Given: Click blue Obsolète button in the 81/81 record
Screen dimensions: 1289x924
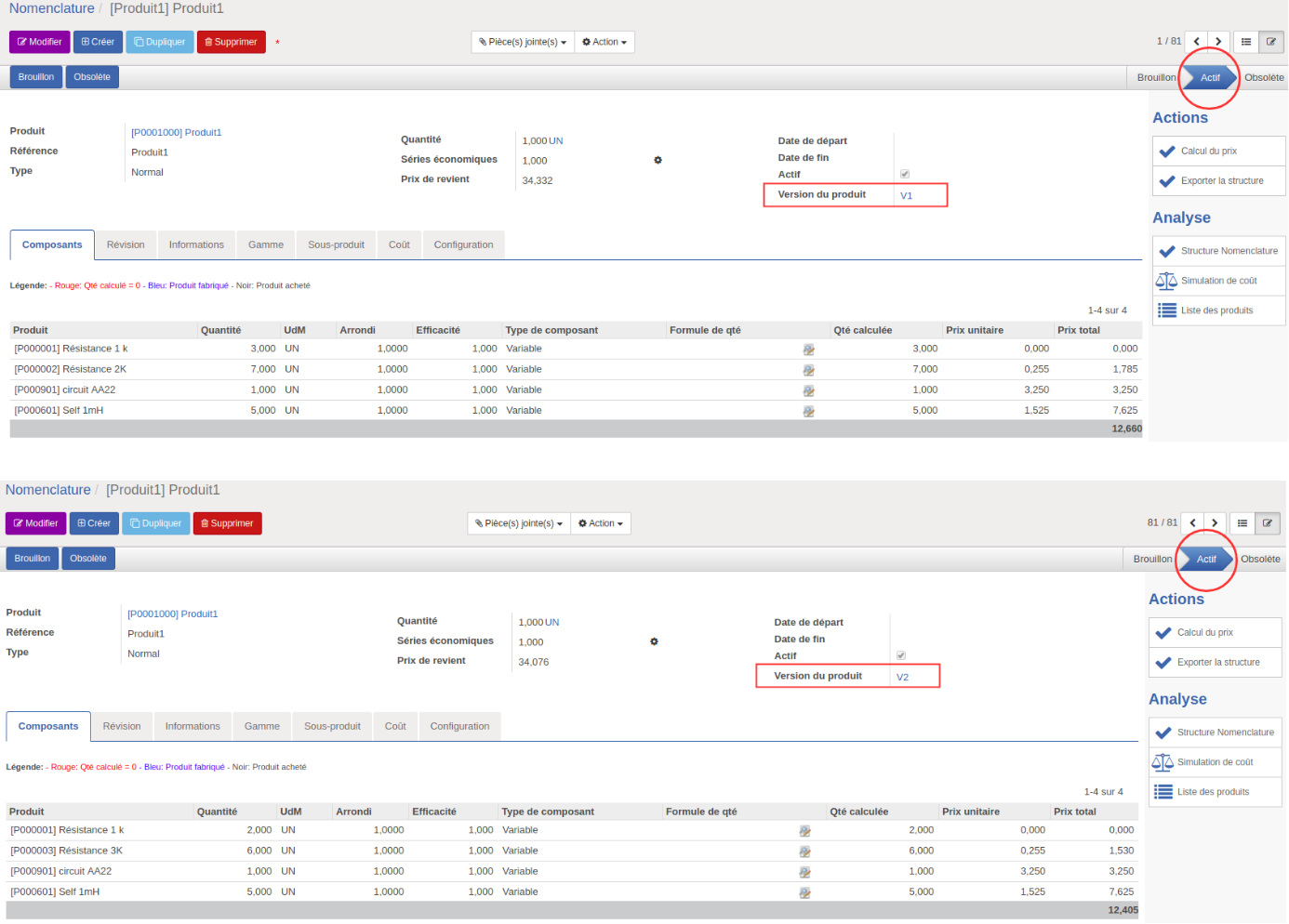Looking at the screenshot, I should point(88,559).
